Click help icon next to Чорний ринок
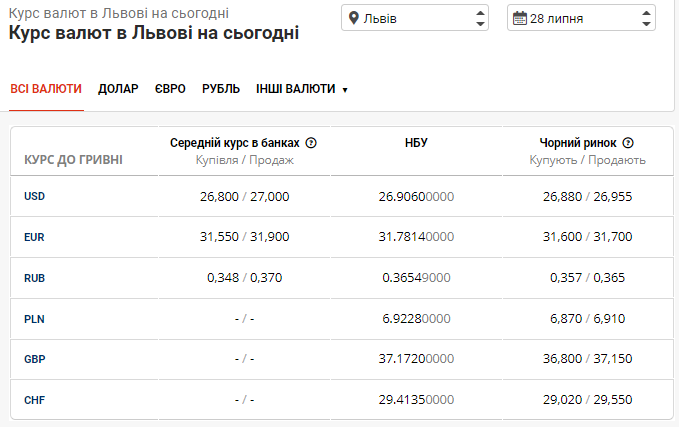This screenshot has width=679, height=427. tap(628, 142)
